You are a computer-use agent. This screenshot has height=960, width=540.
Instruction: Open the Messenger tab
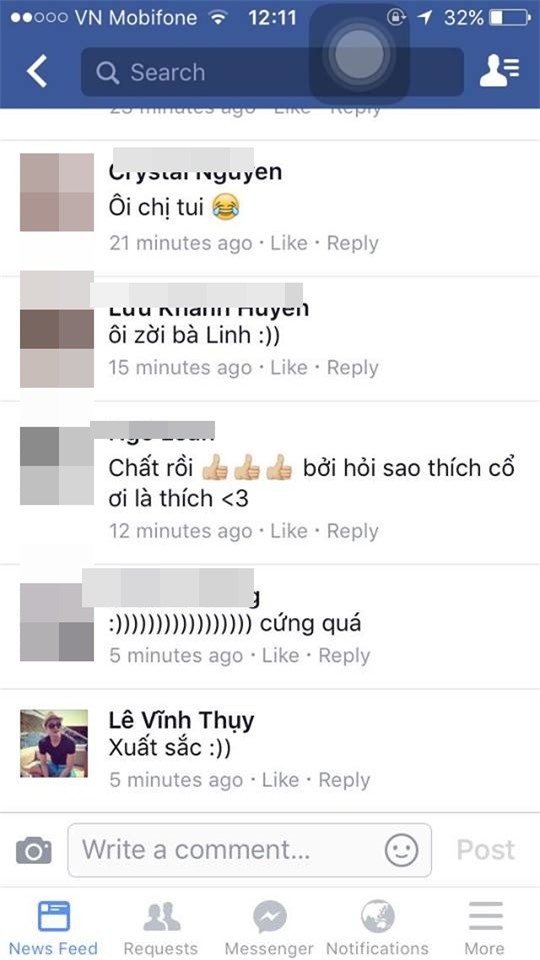tap(269, 928)
